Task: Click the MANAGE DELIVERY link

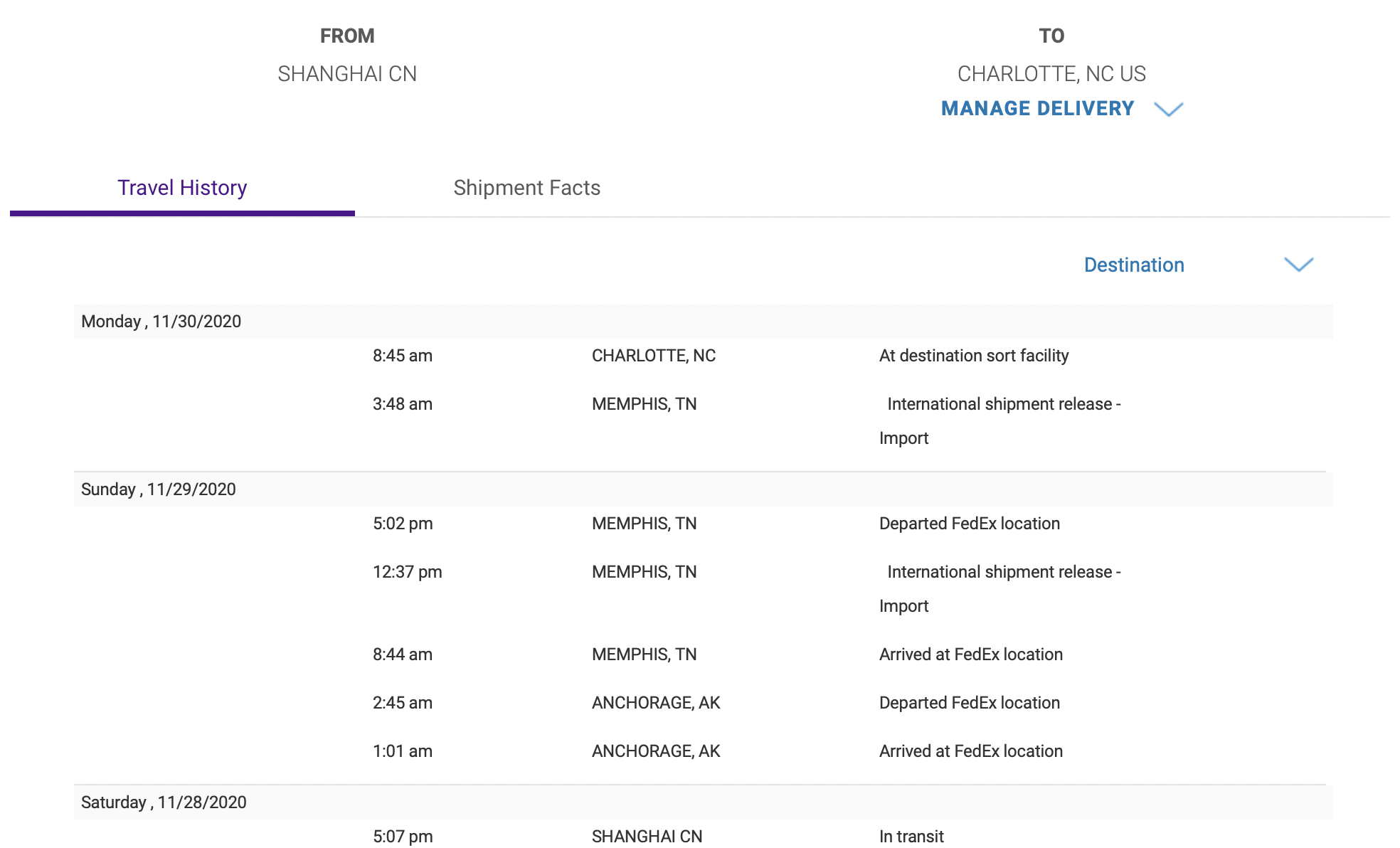Action: (x=1037, y=108)
